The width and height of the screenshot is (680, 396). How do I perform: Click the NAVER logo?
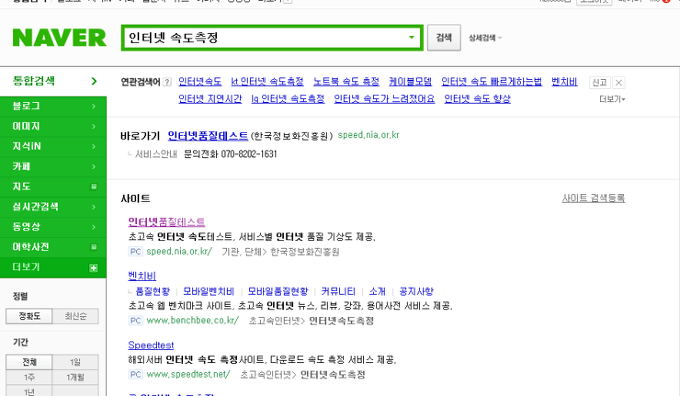tap(59, 38)
